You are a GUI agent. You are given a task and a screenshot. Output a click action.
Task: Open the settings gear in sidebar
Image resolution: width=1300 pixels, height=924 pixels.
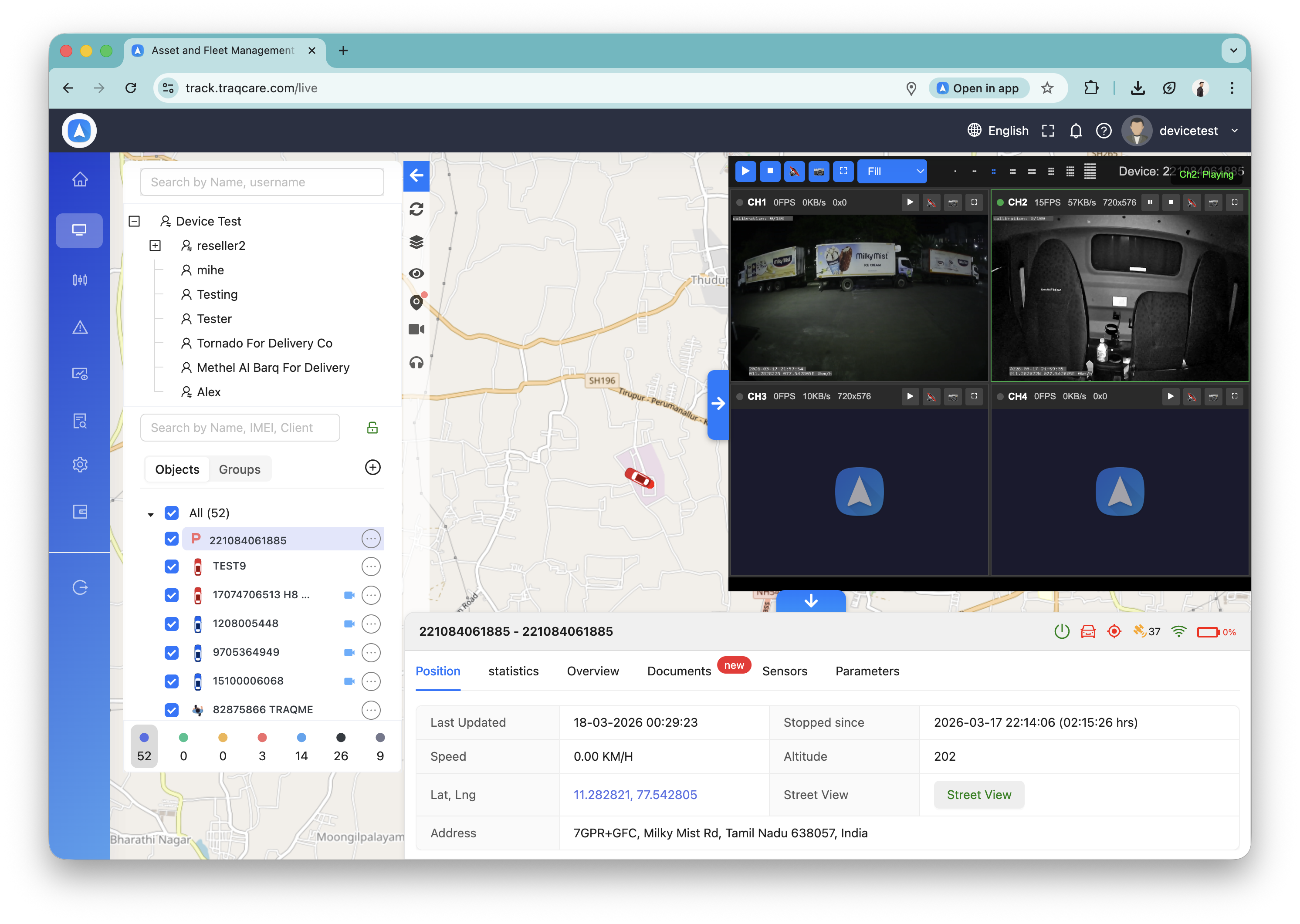pos(80,465)
